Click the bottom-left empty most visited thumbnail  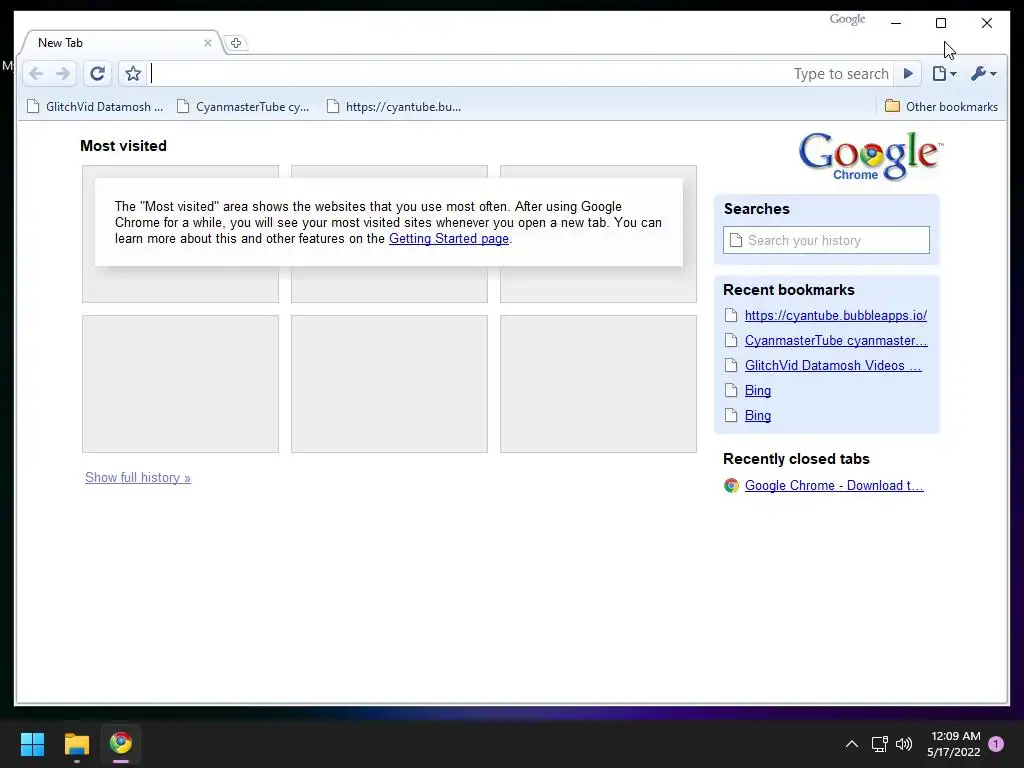coord(180,384)
